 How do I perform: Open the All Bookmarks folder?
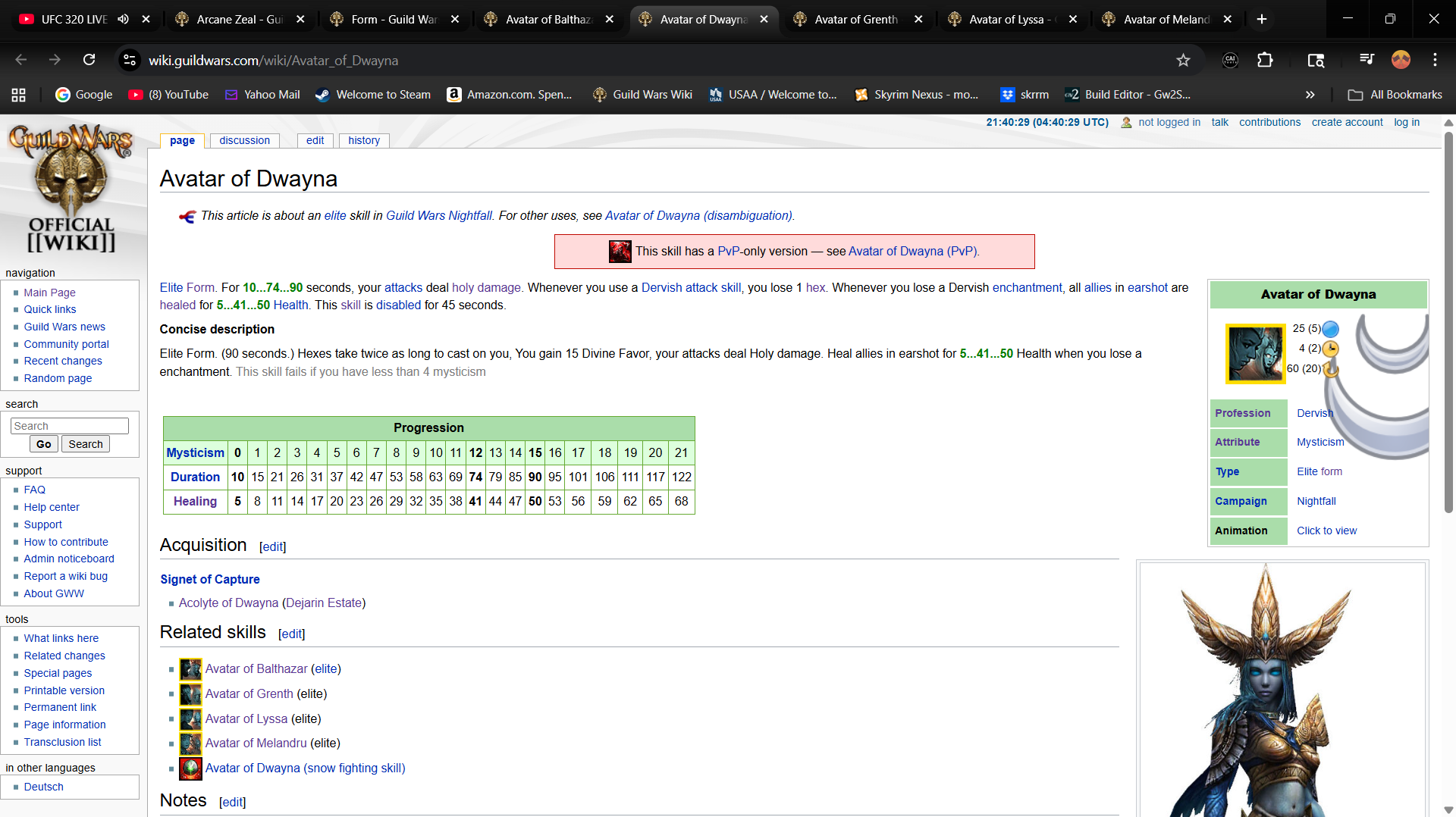1395,95
